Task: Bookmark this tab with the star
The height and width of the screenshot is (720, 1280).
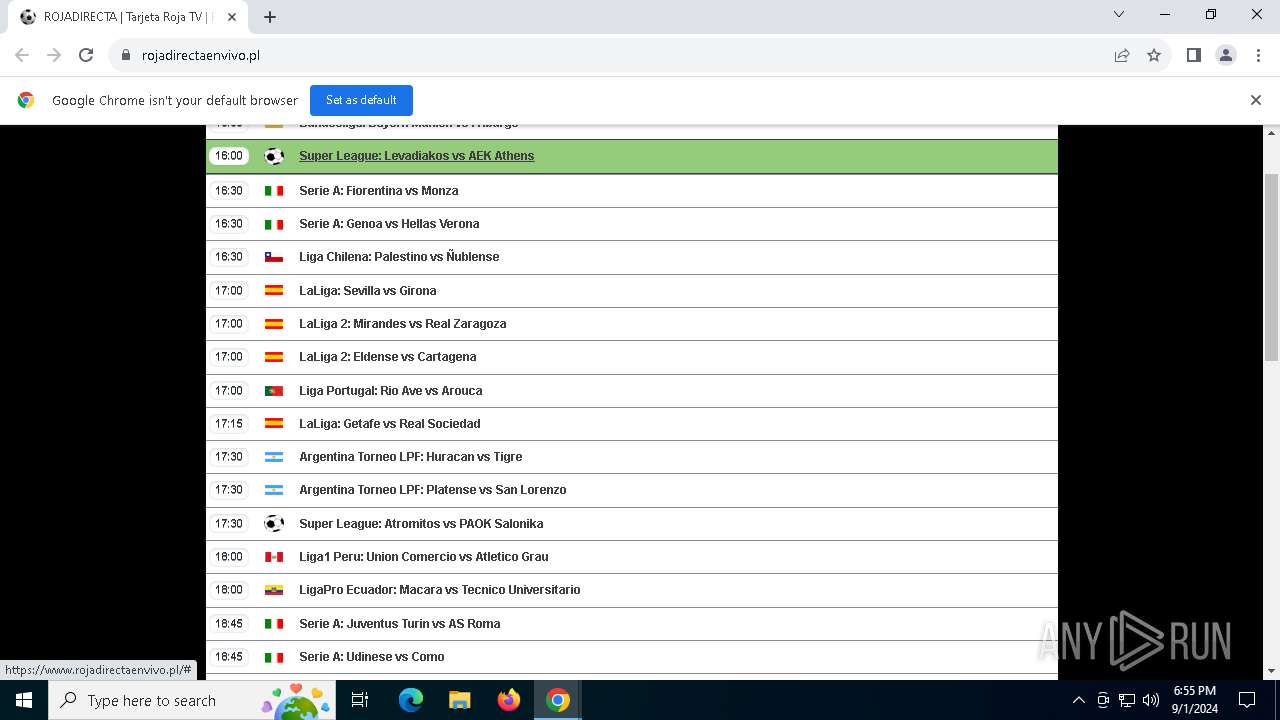Action: coord(1154,55)
